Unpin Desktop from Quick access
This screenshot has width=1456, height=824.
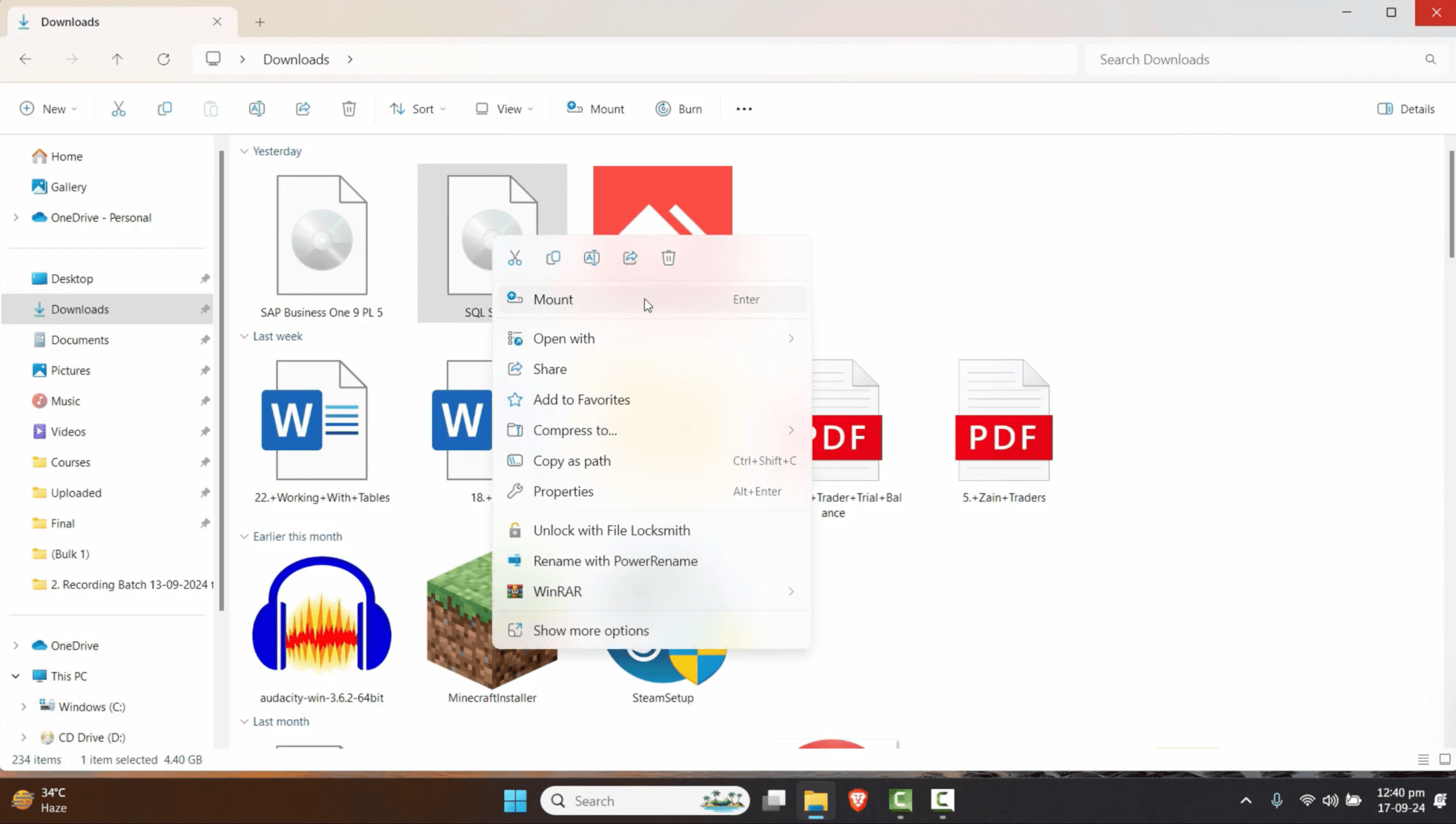(205, 279)
